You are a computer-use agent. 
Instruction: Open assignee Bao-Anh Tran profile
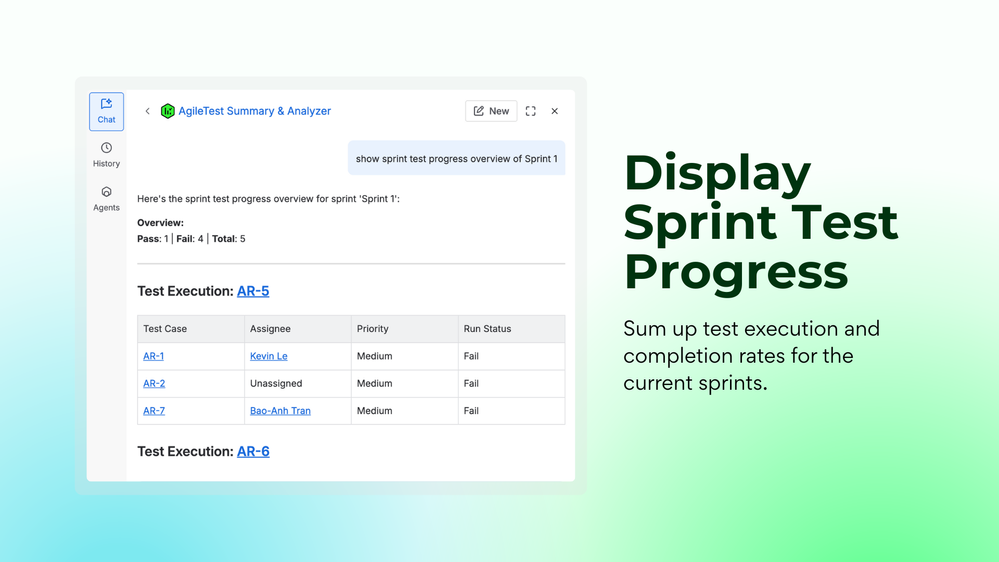tap(280, 411)
